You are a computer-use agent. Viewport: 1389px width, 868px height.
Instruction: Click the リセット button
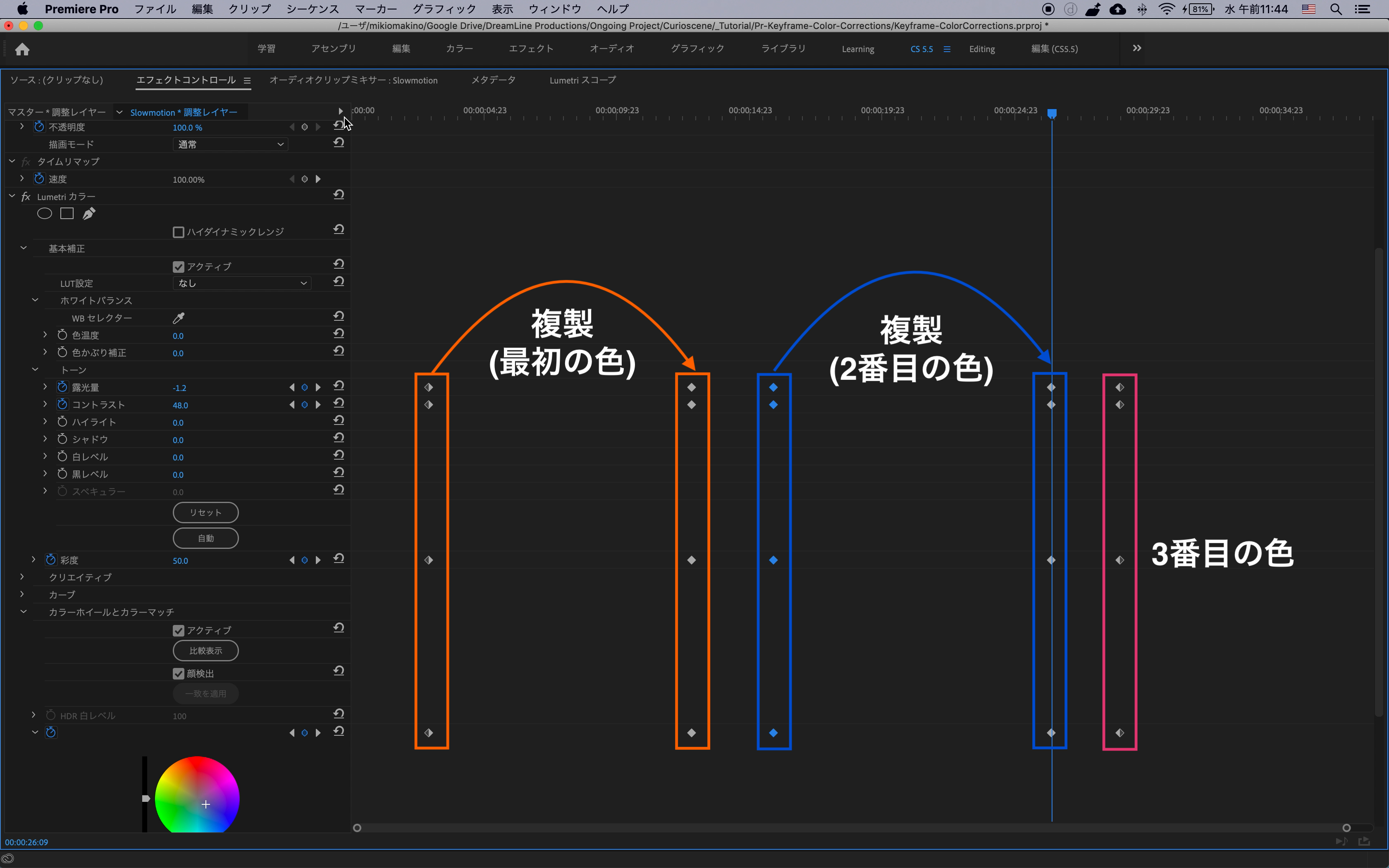pyautogui.click(x=205, y=513)
